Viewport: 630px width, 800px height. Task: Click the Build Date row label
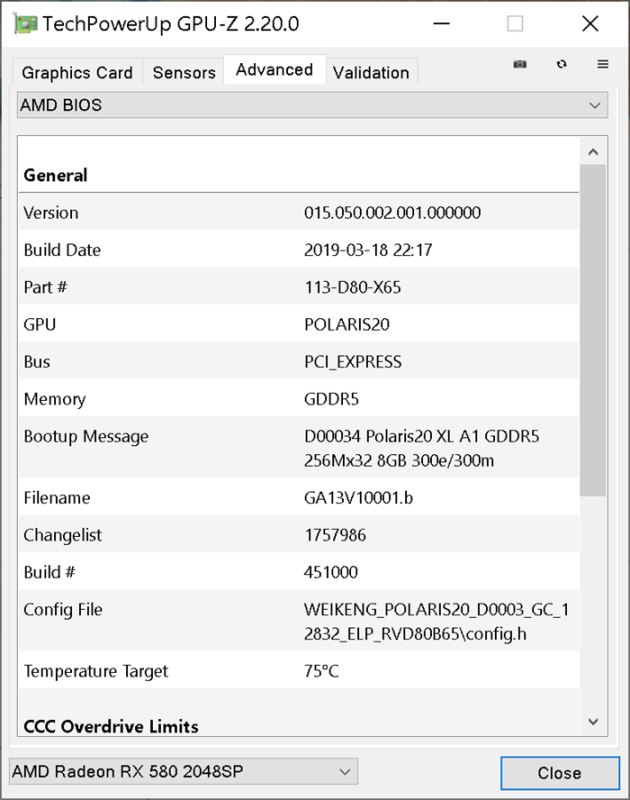pos(62,250)
